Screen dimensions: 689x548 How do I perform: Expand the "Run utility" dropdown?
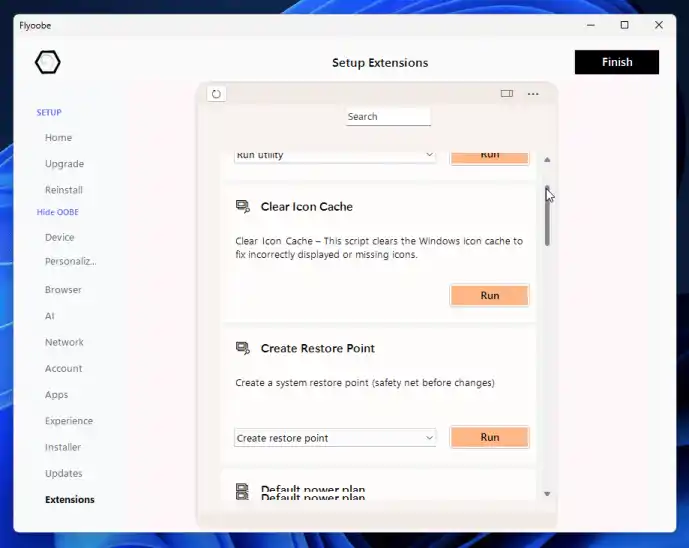pos(335,155)
